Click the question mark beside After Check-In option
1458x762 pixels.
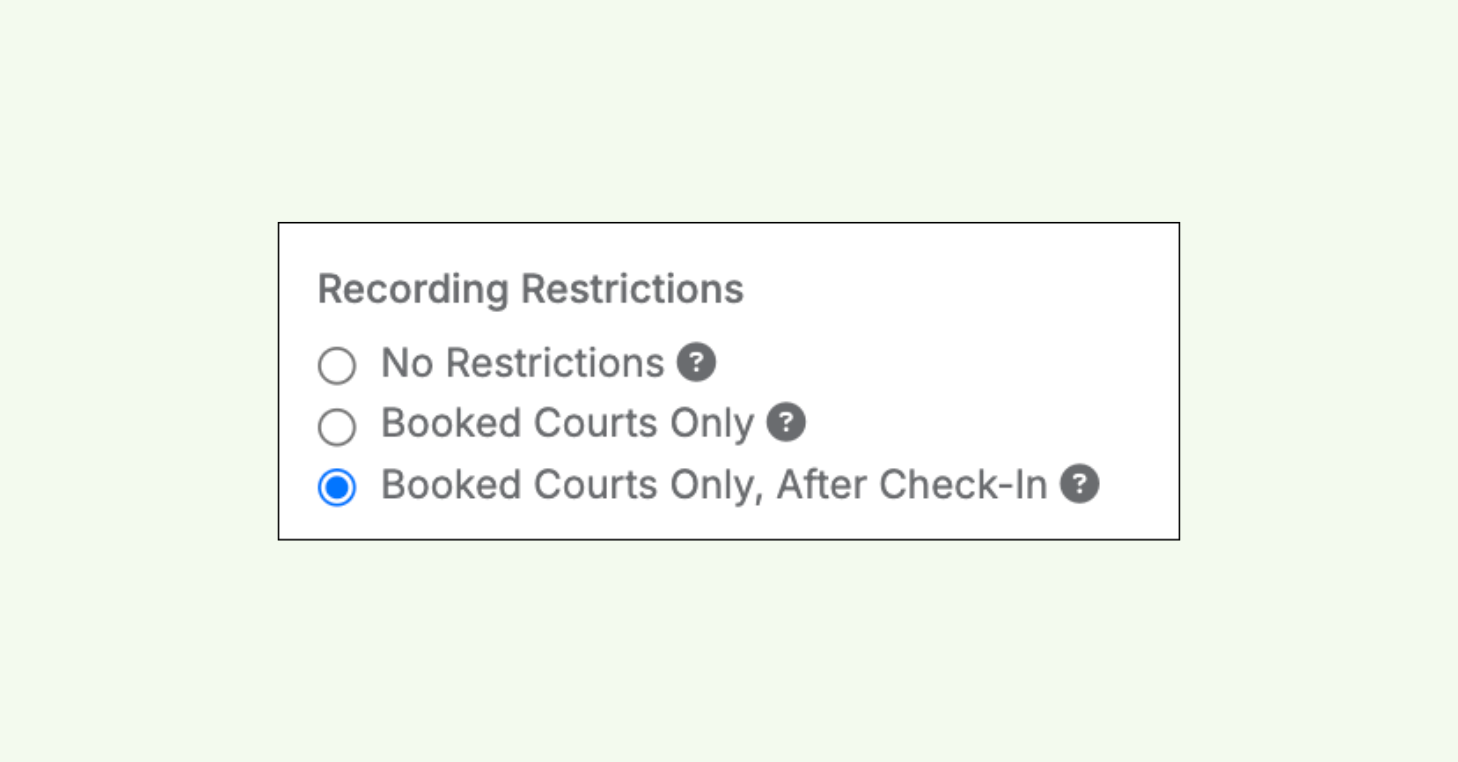(x=1079, y=485)
